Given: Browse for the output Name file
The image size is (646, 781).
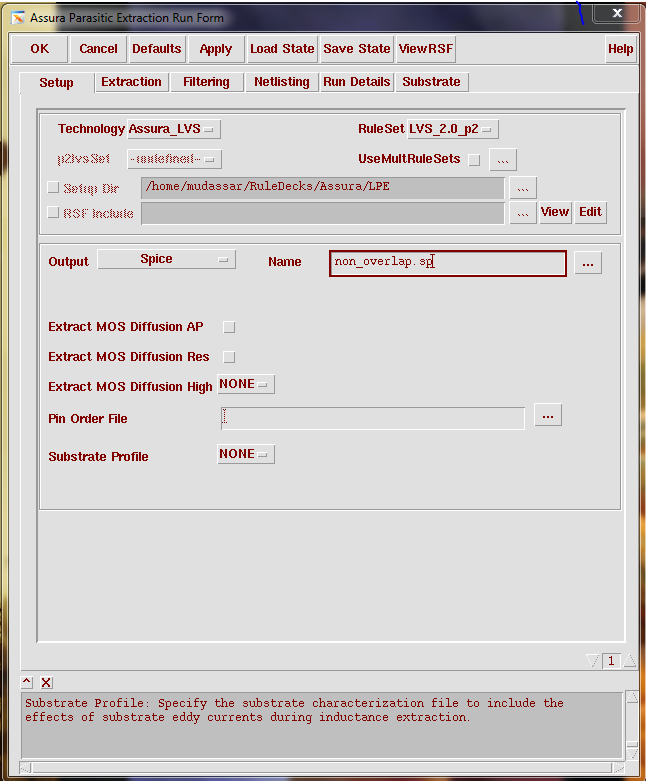Looking at the screenshot, I should click(588, 263).
